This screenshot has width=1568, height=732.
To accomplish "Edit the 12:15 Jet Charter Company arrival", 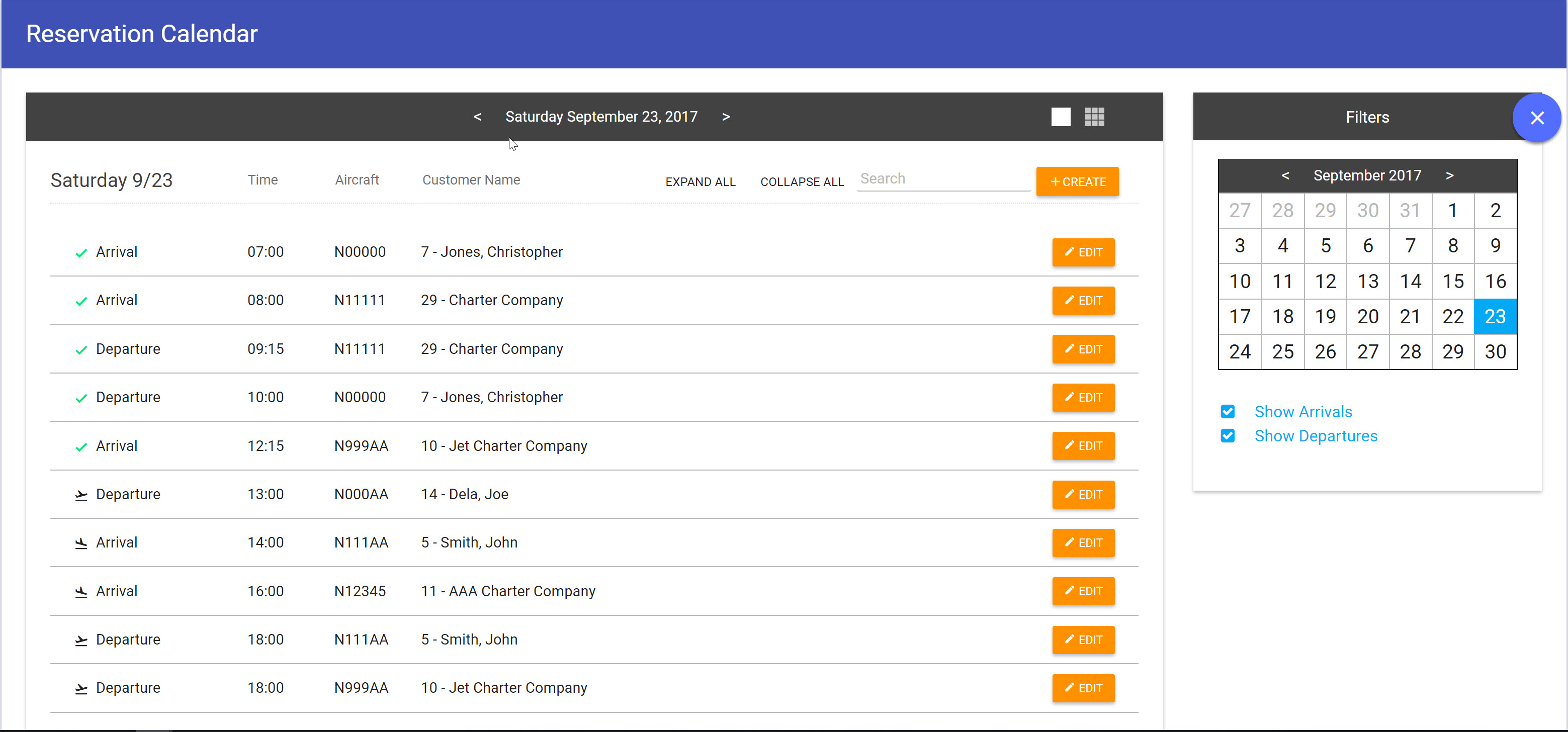I will point(1083,446).
